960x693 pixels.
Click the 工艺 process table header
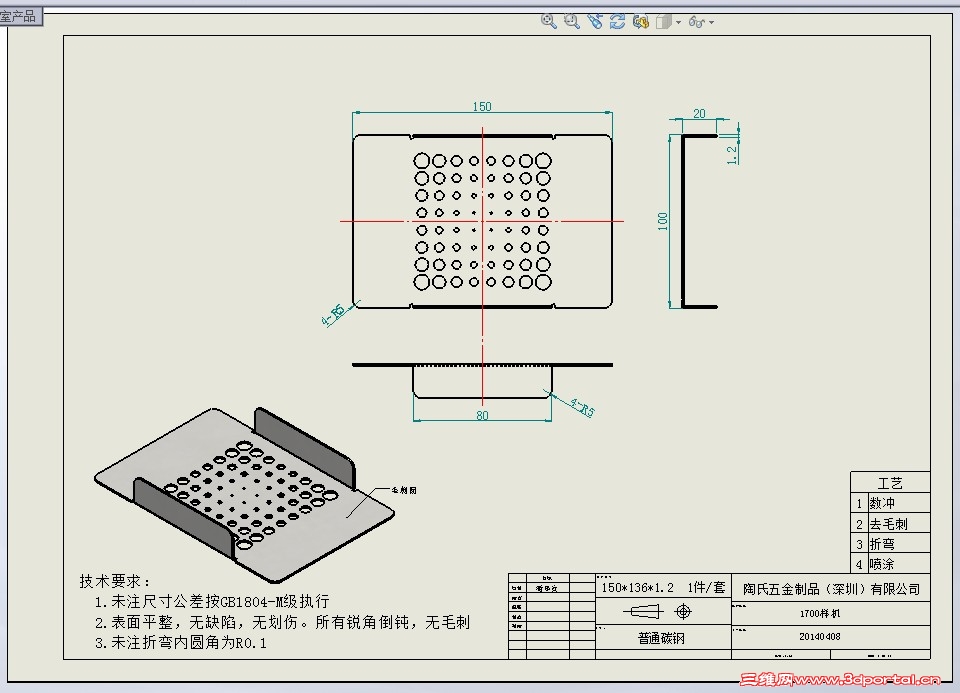891,482
